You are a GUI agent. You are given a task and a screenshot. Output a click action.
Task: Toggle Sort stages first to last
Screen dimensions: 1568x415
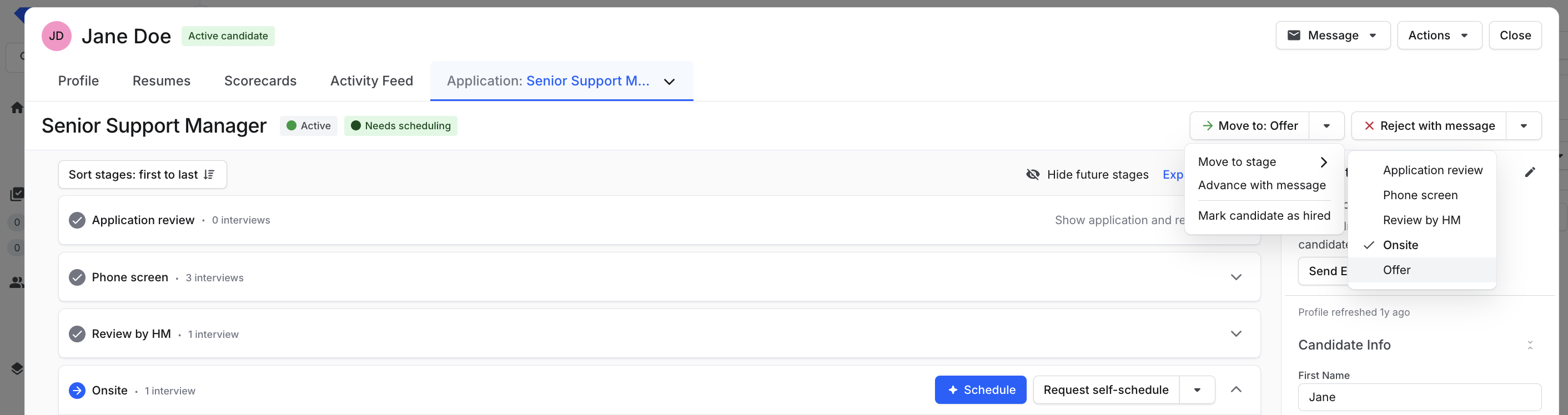click(x=143, y=175)
